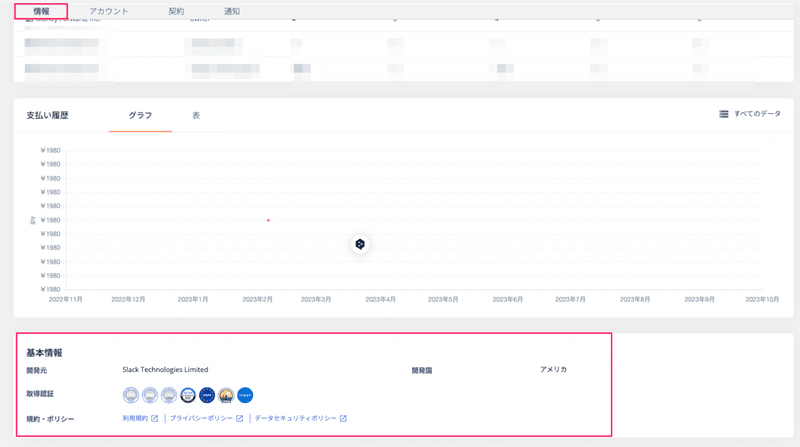Click the 2023年2月 axis label
The image size is (800, 447).
pyautogui.click(x=258, y=300)
